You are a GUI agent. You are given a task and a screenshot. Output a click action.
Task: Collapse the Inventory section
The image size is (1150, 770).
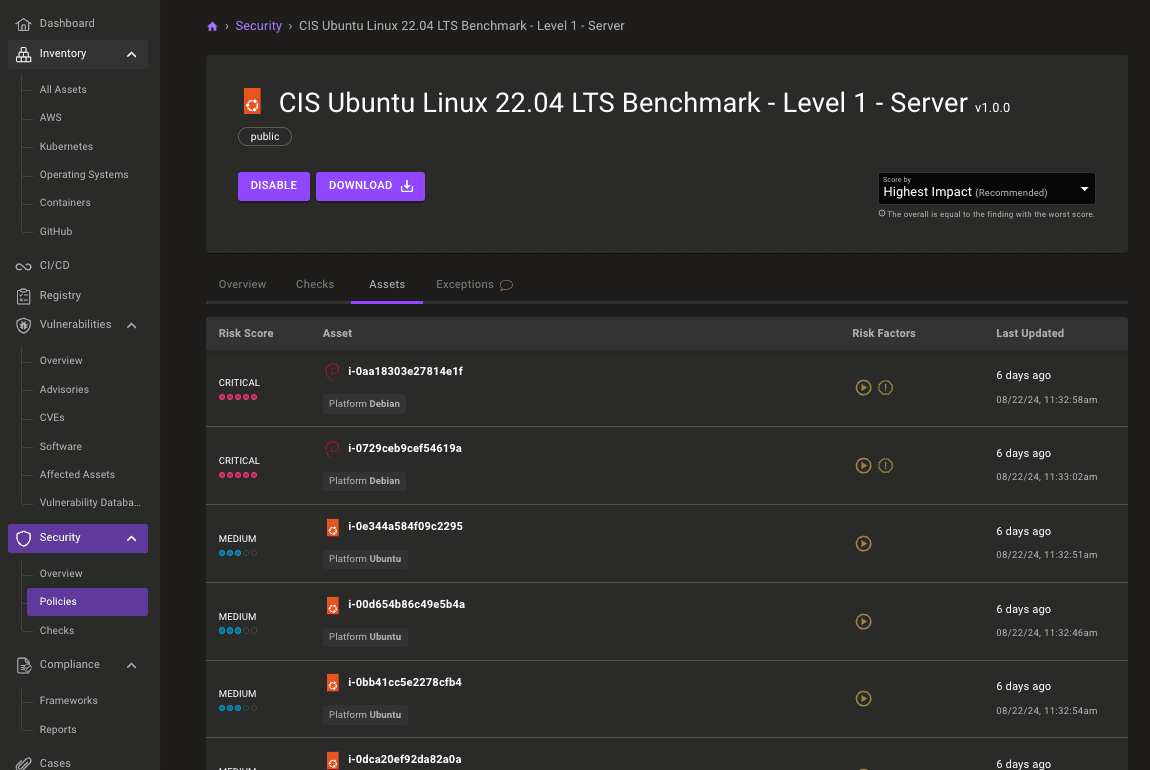[x=131, y=54]
